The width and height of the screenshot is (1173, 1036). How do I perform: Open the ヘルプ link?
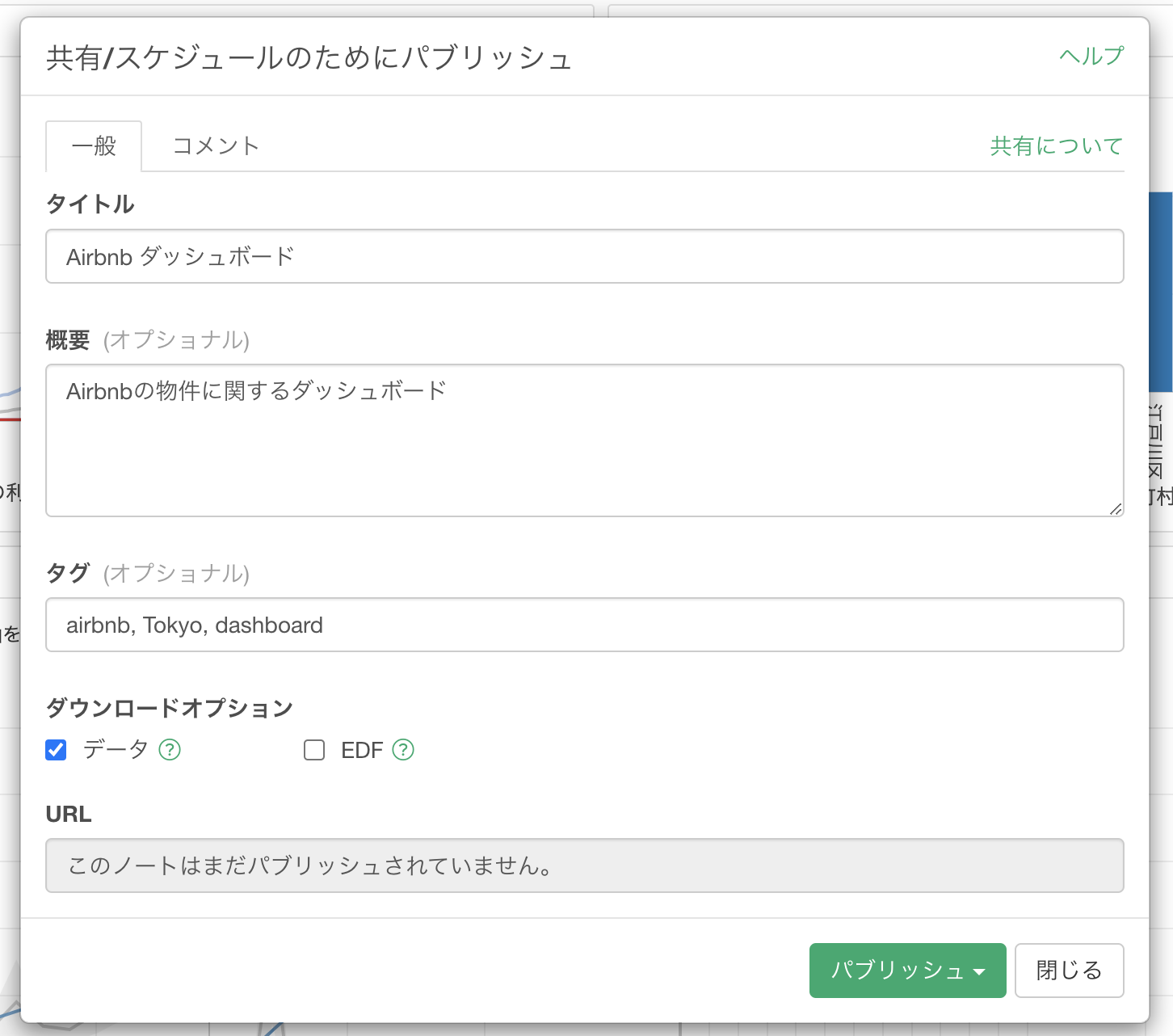[x=1091, y=56]
